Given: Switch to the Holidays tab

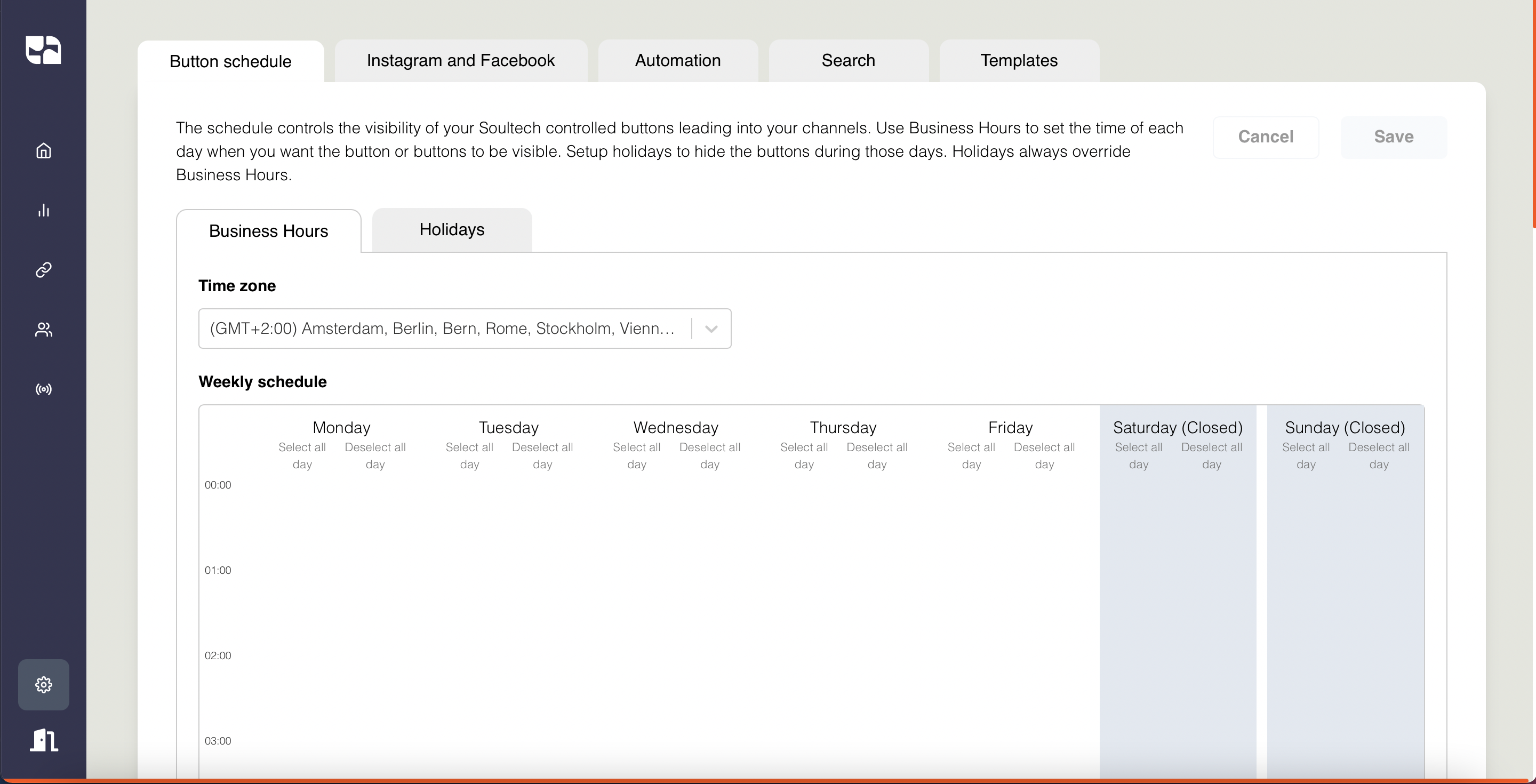Looking at the screenshot, I should coord(451,230).
